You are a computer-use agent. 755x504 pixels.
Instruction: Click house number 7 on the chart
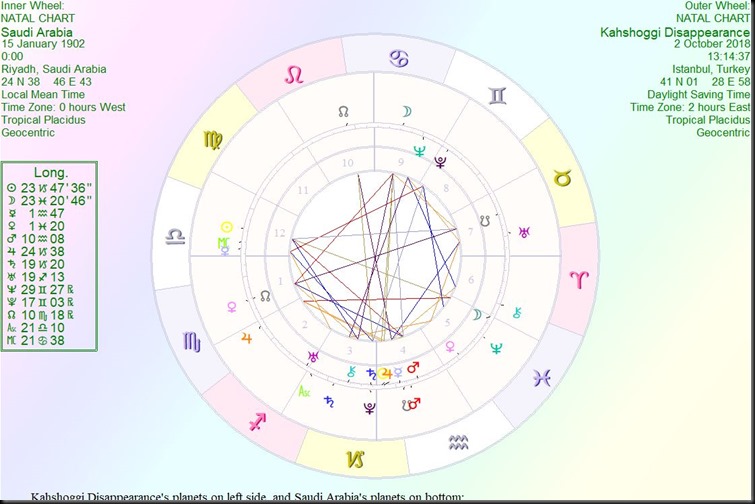(470, 232)
